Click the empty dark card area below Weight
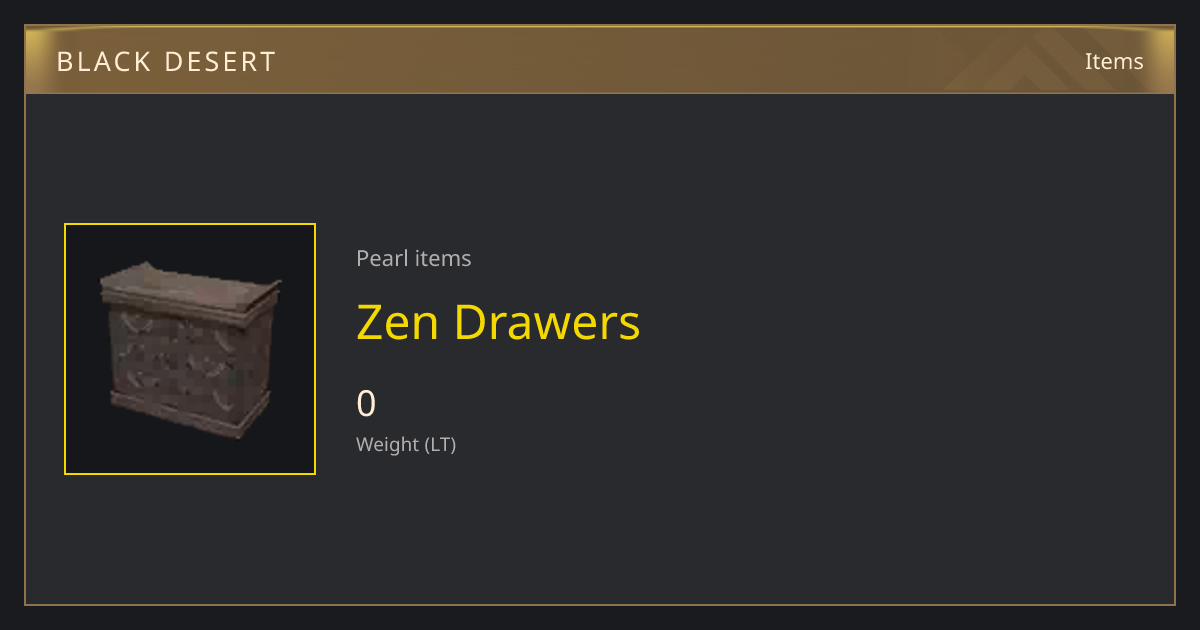 pos(700,530)
